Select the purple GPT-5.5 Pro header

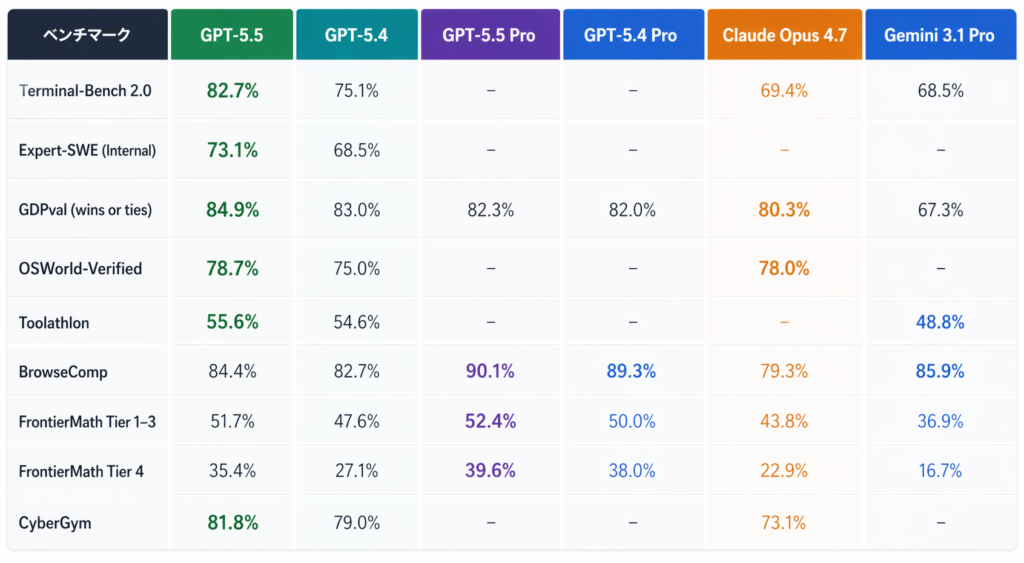(x=489, y=35)
